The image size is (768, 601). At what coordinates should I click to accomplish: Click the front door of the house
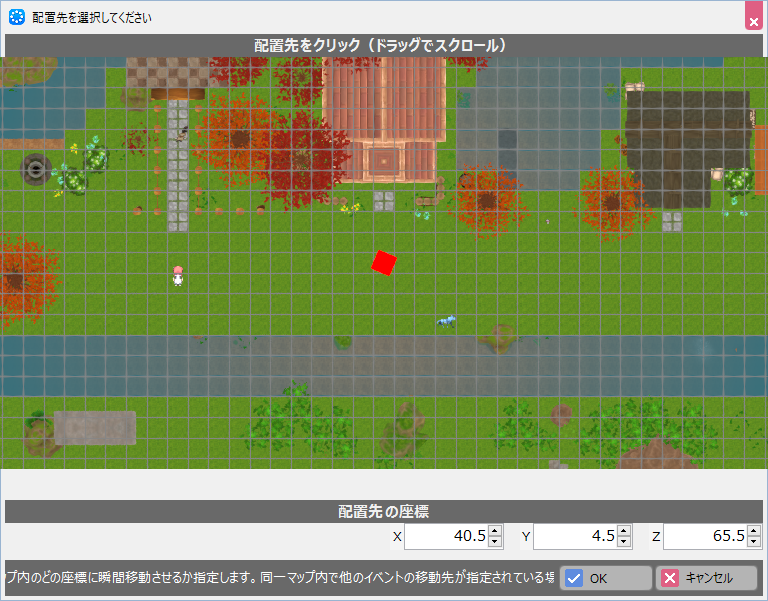pos(384,159)
